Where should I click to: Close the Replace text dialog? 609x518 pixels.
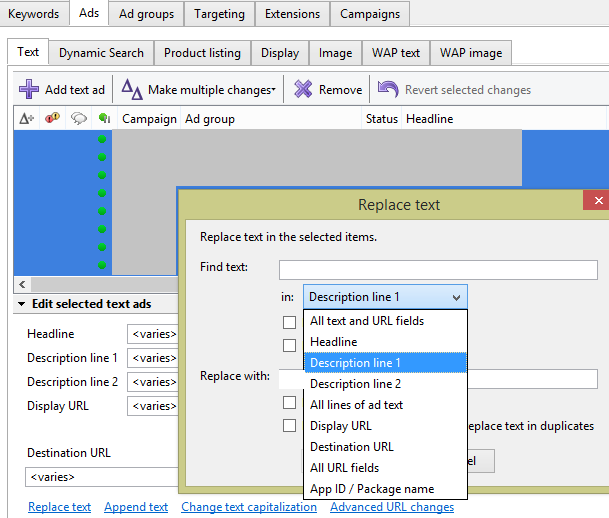[x=597, y=201]
